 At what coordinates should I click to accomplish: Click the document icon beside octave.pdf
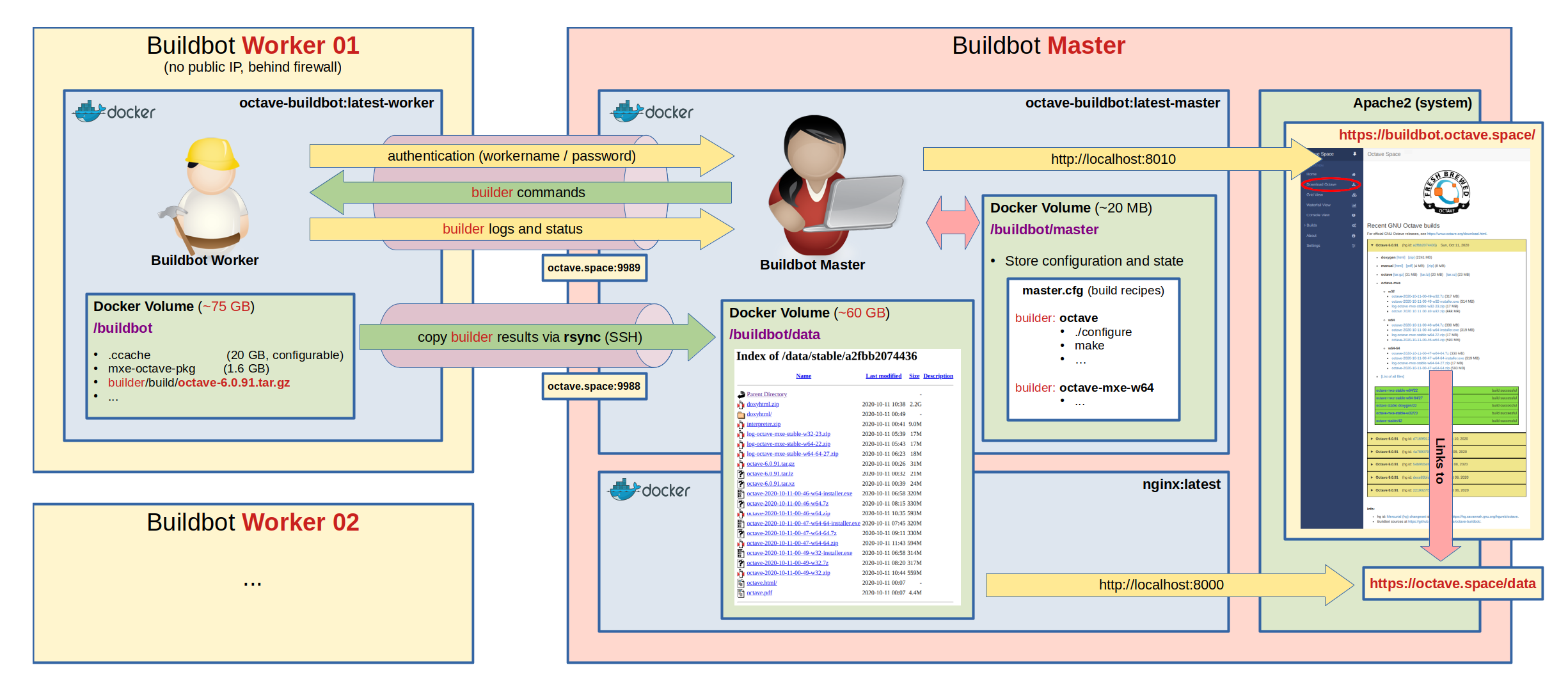point(741,593)
